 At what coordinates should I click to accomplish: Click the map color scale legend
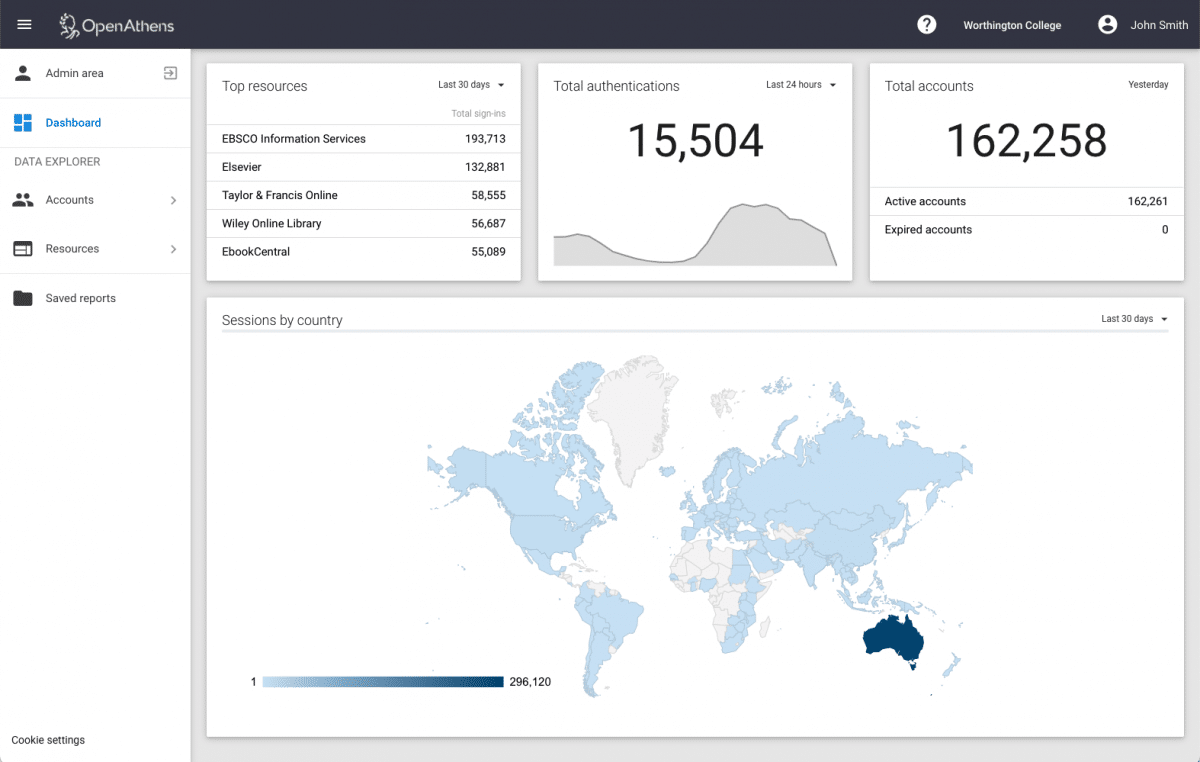382,681
